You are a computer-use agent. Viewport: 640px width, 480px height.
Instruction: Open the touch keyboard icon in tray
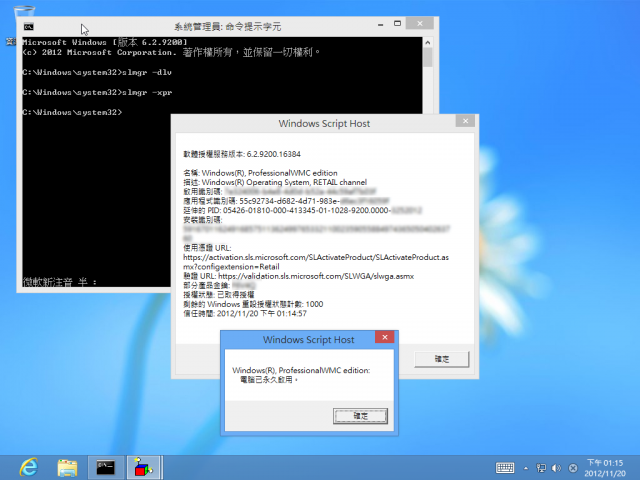point(505,468)
